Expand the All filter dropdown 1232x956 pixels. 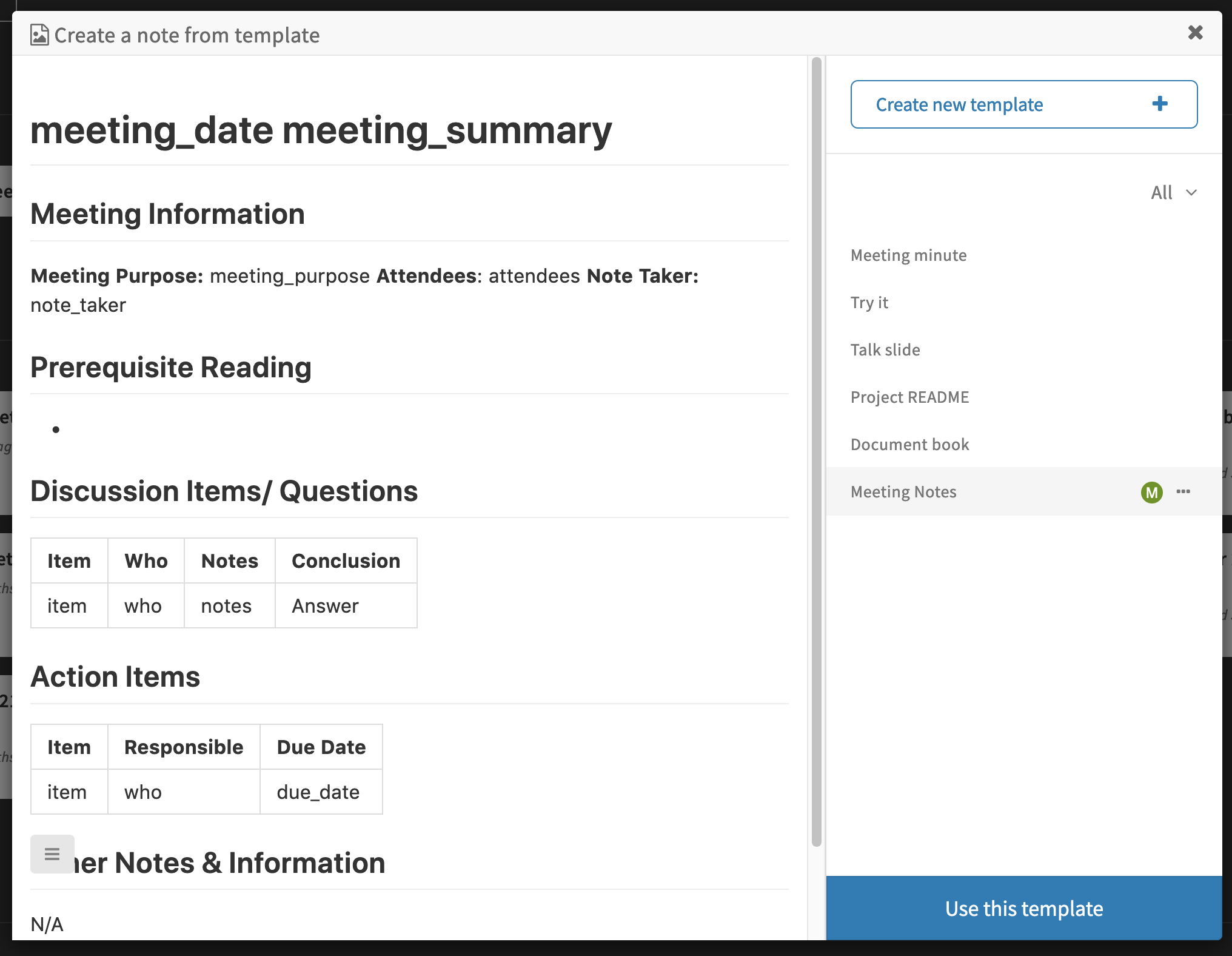pyautogui.click(x=1174, y=192)
